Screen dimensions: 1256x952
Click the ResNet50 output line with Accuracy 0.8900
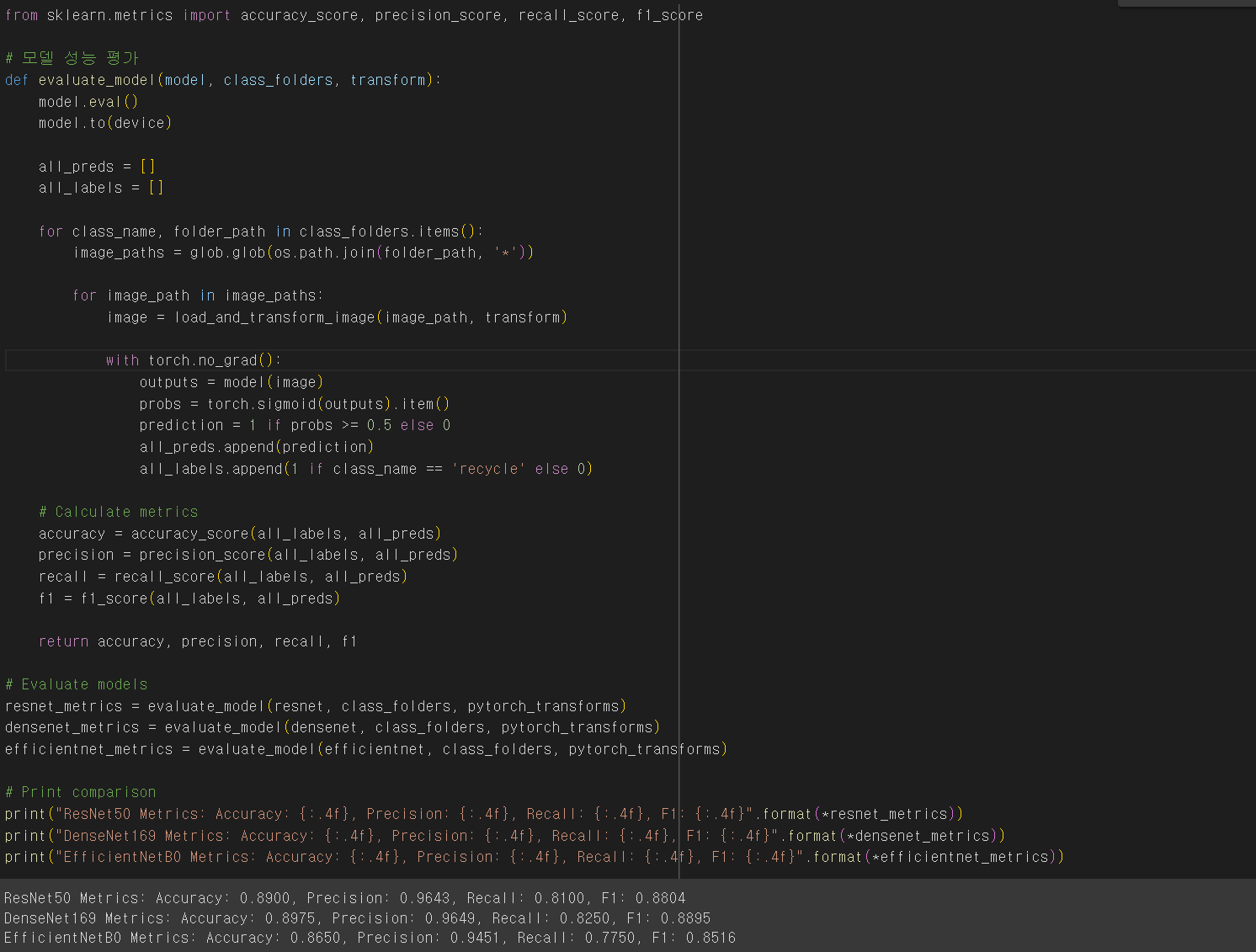click(x=345, y=898)
